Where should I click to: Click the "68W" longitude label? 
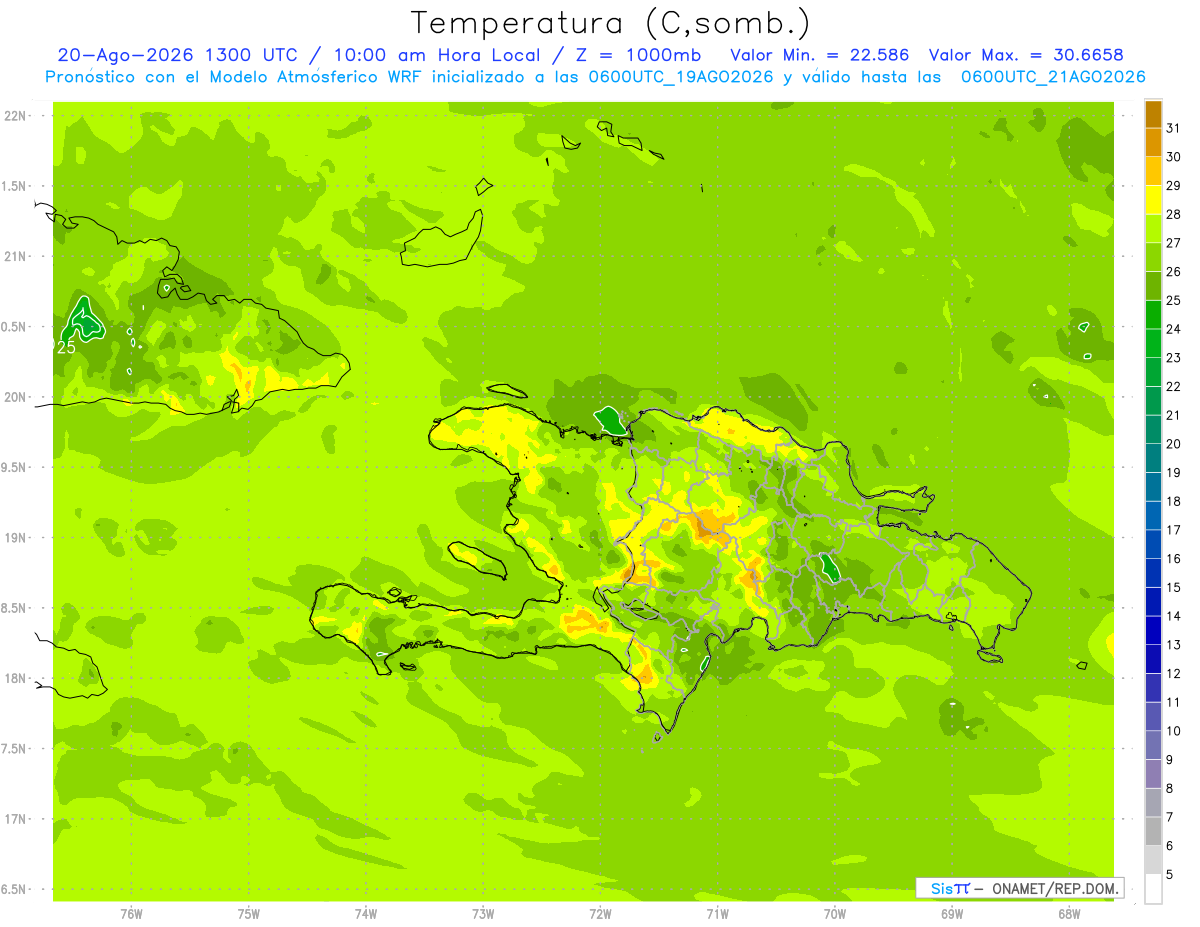tap(1069, 914)
